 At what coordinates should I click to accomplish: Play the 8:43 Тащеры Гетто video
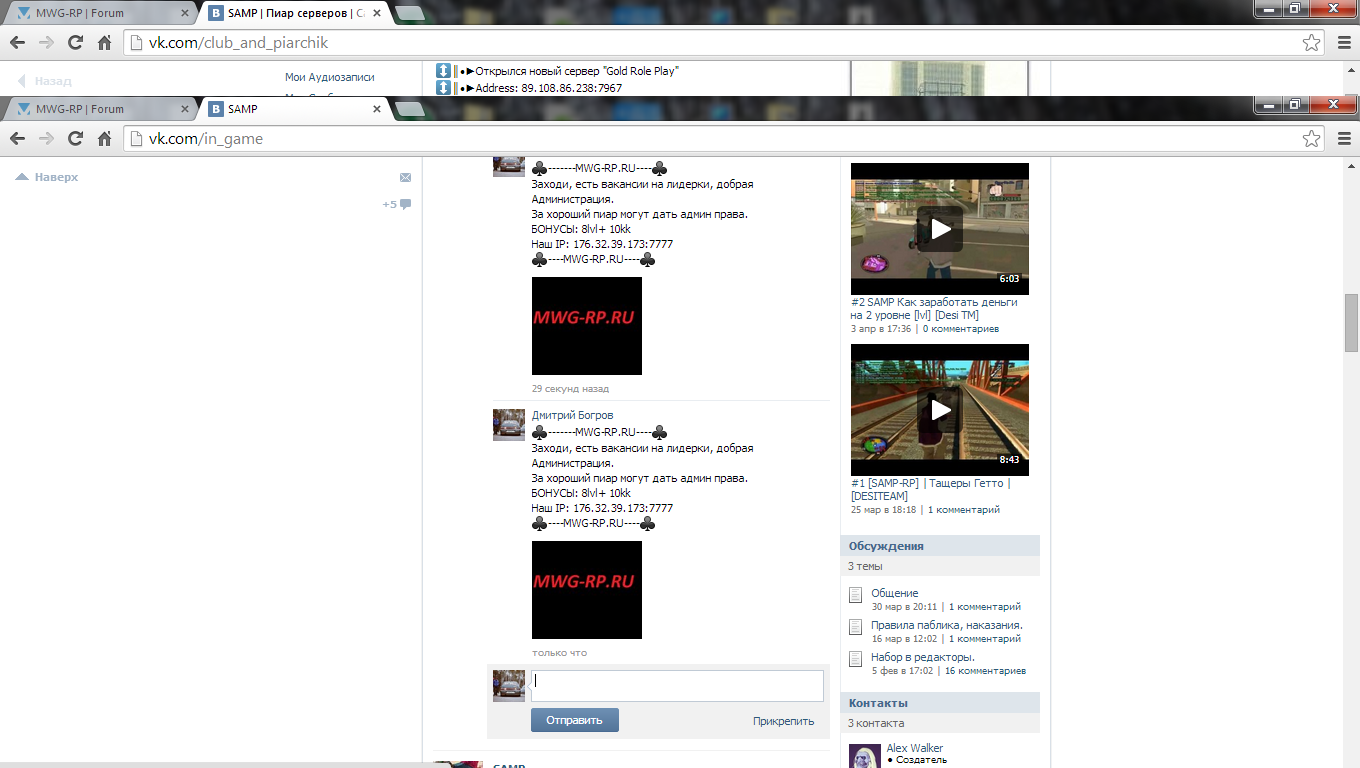(939, 410)
